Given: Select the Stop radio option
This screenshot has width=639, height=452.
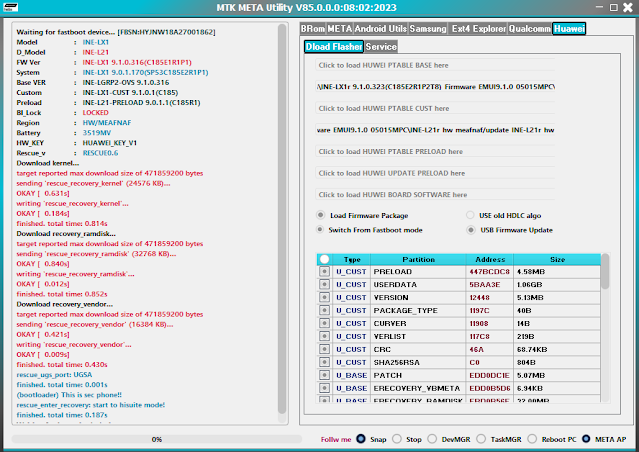Looking at the screenshot, I should point(397,439).
